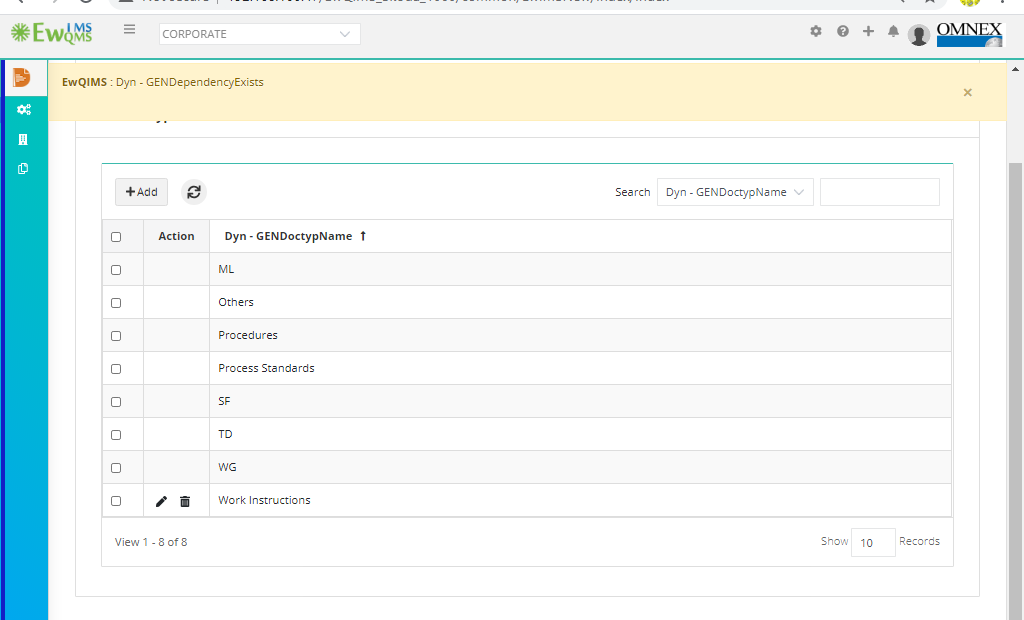Select the Others row text
The image size is (1024, 620).
click(236, 302)
